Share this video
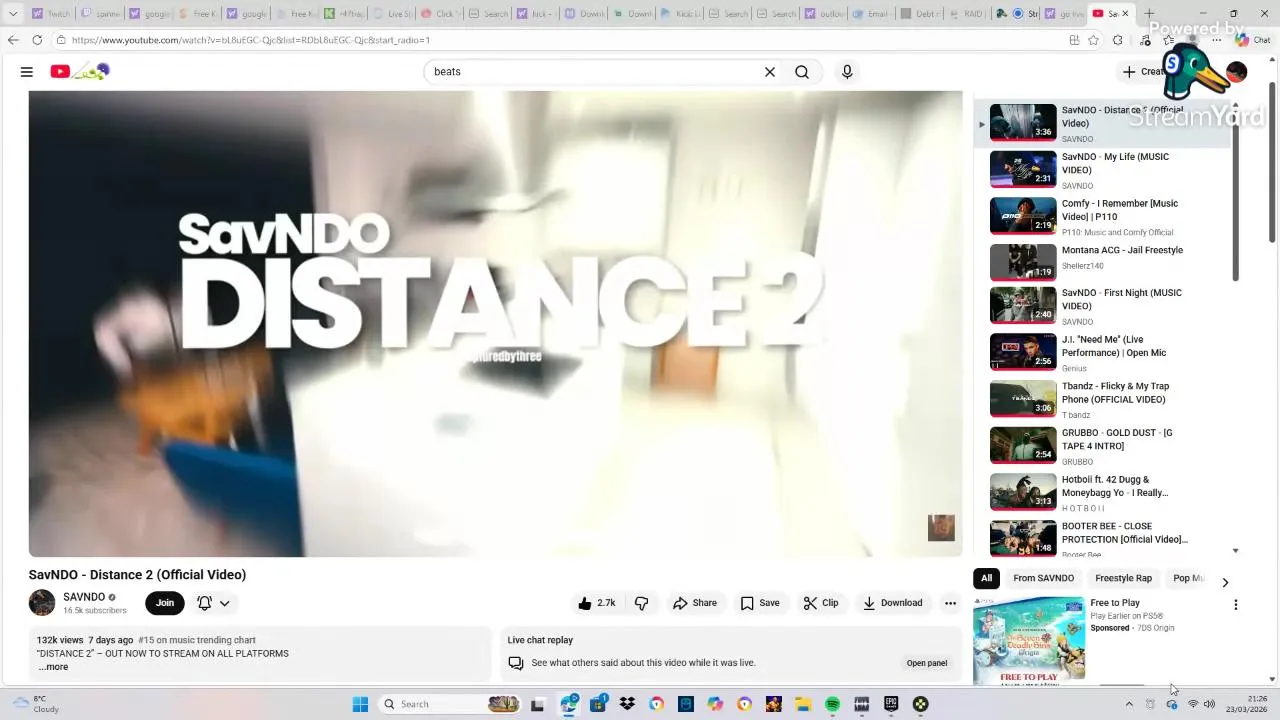 695,603
